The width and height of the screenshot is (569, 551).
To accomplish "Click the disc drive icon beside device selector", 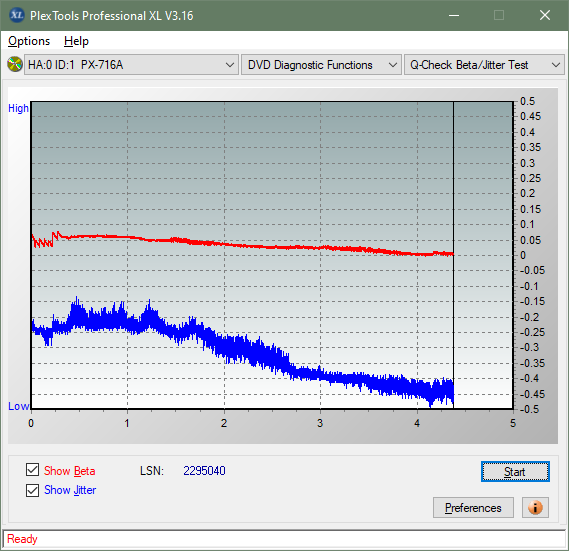I will point(15,65).
